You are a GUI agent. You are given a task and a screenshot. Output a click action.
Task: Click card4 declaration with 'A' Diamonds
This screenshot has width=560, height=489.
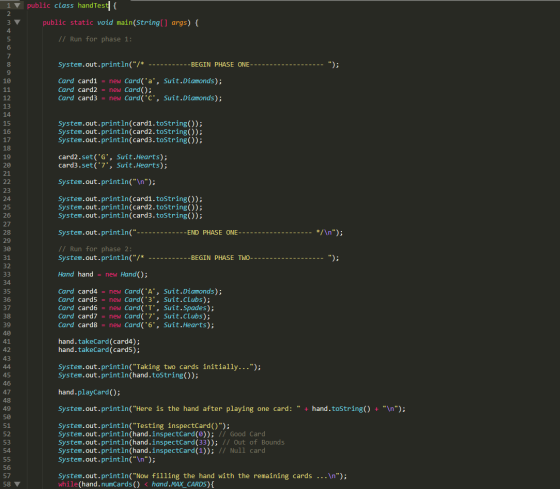point(140,291)
